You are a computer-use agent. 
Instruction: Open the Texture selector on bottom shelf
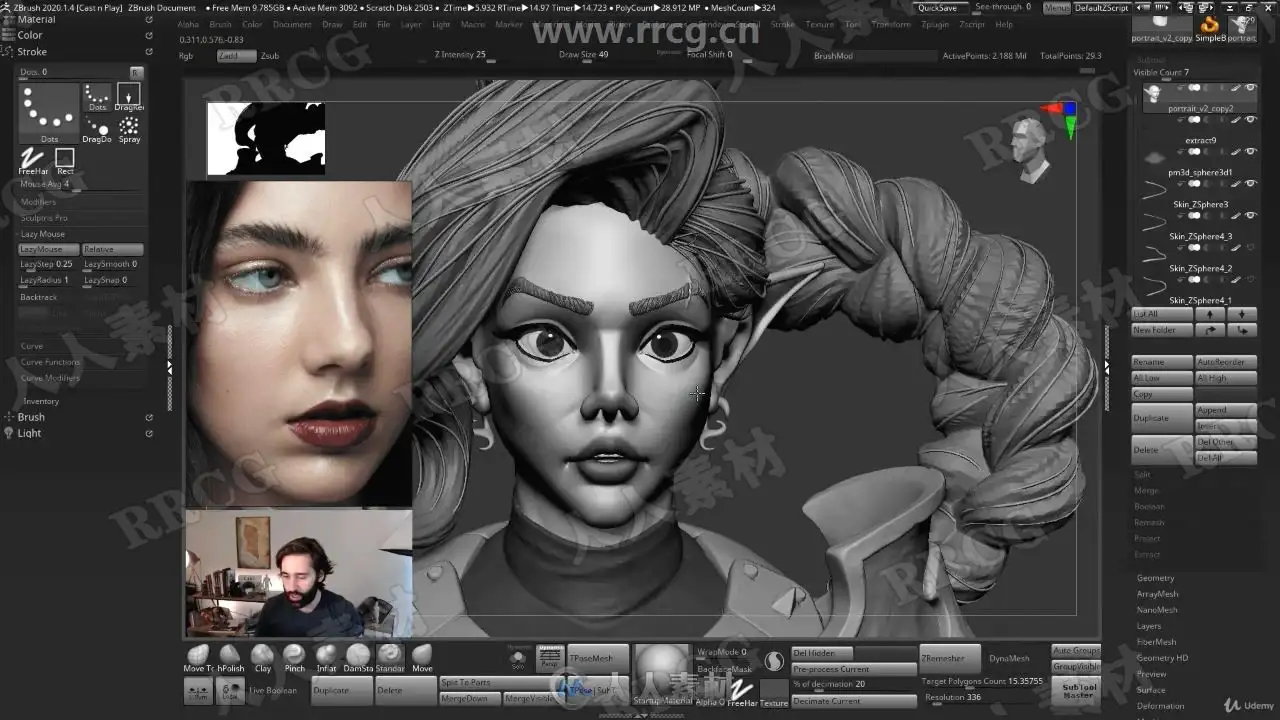(x=774, y=692)
